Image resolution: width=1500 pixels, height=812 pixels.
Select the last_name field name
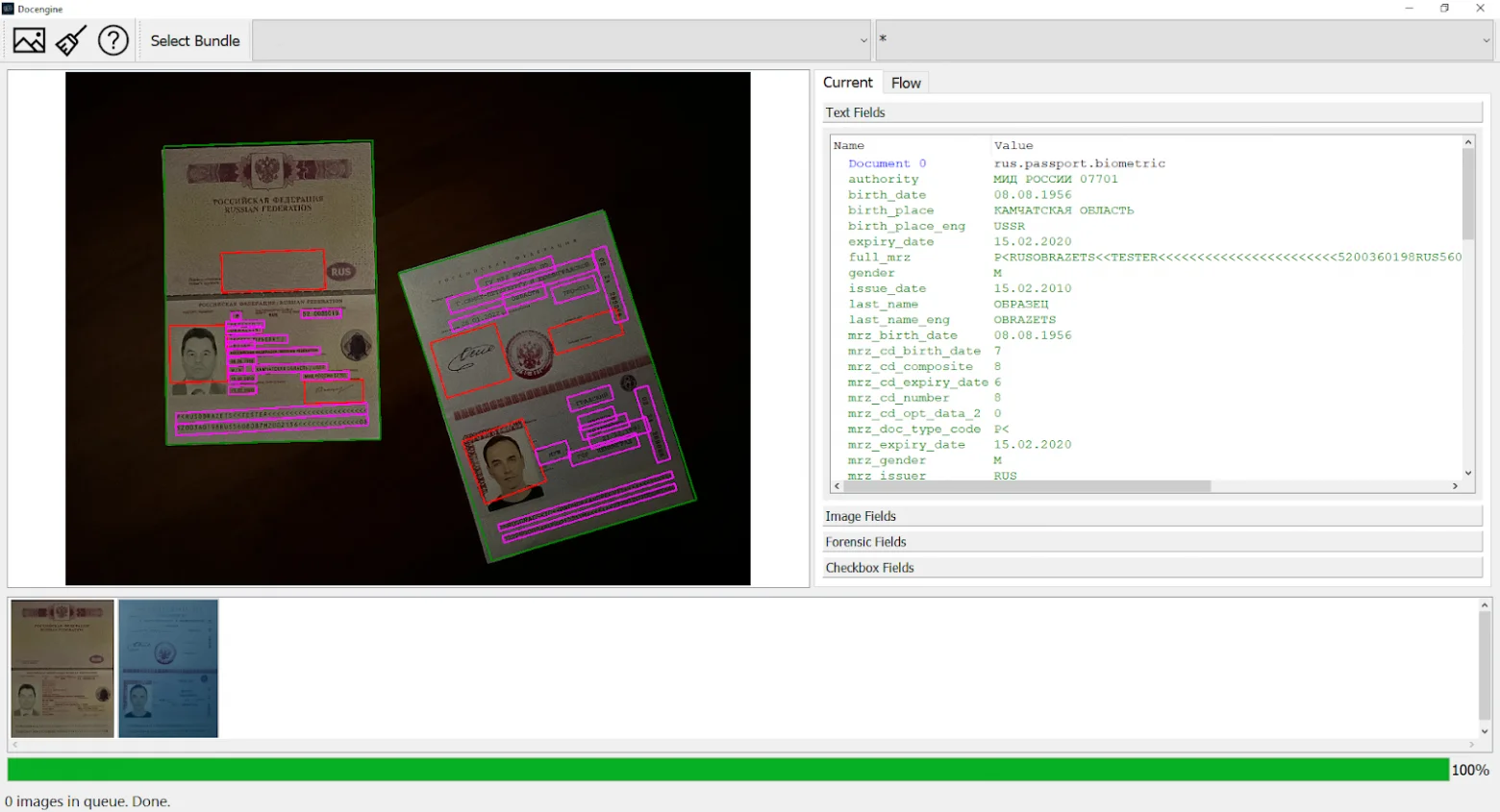[x=883, y=305]
